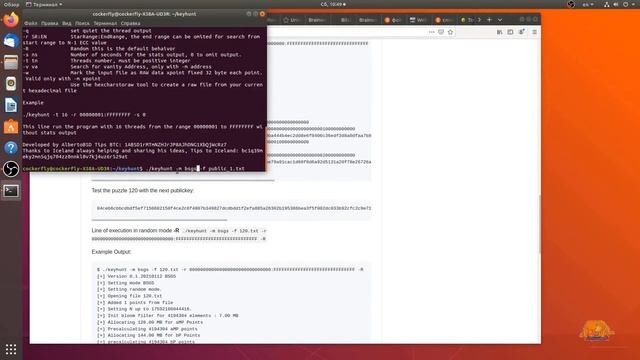Open the Firefox hamburger menu
The height and width of the screenshot is (360, 640).
(534, 32)
